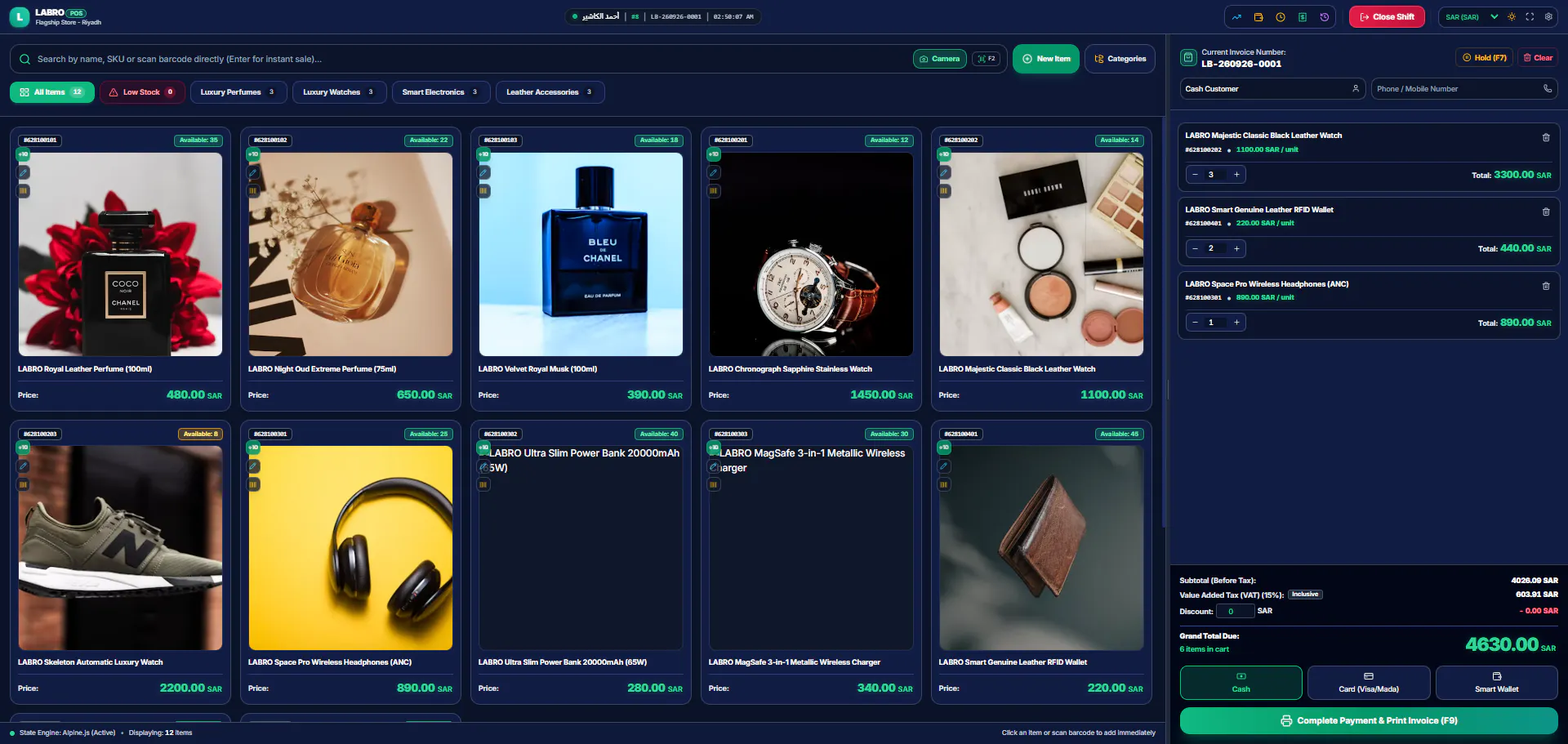Delete RFID Wallet cart line
The image size is (1568, 744).
[x=1546, y=212]
